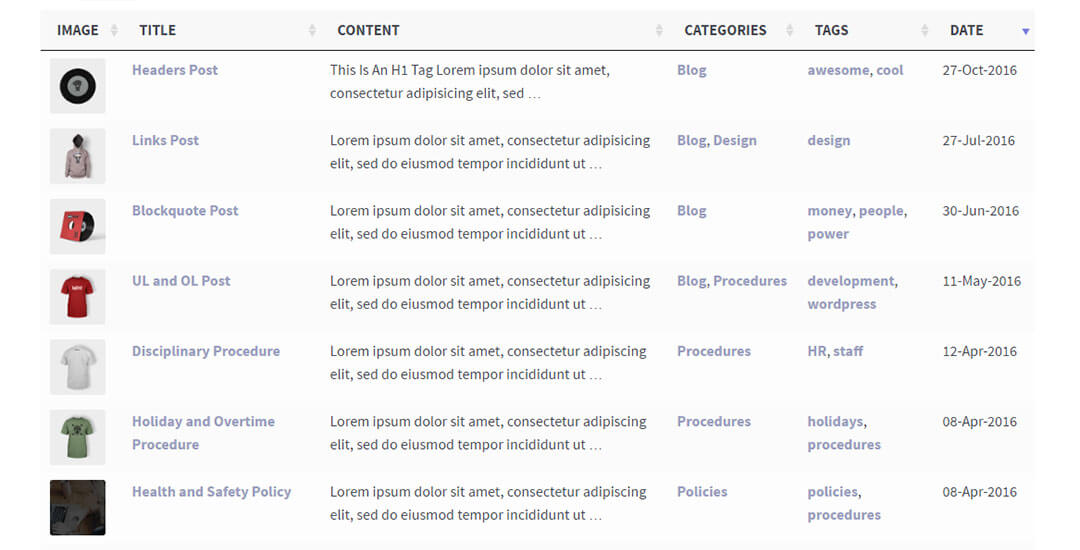Viewport: 1080px width, 550px height.
Task: Sort table by Image column arrows
Action: pyautogui.click(x=114, y=31)
